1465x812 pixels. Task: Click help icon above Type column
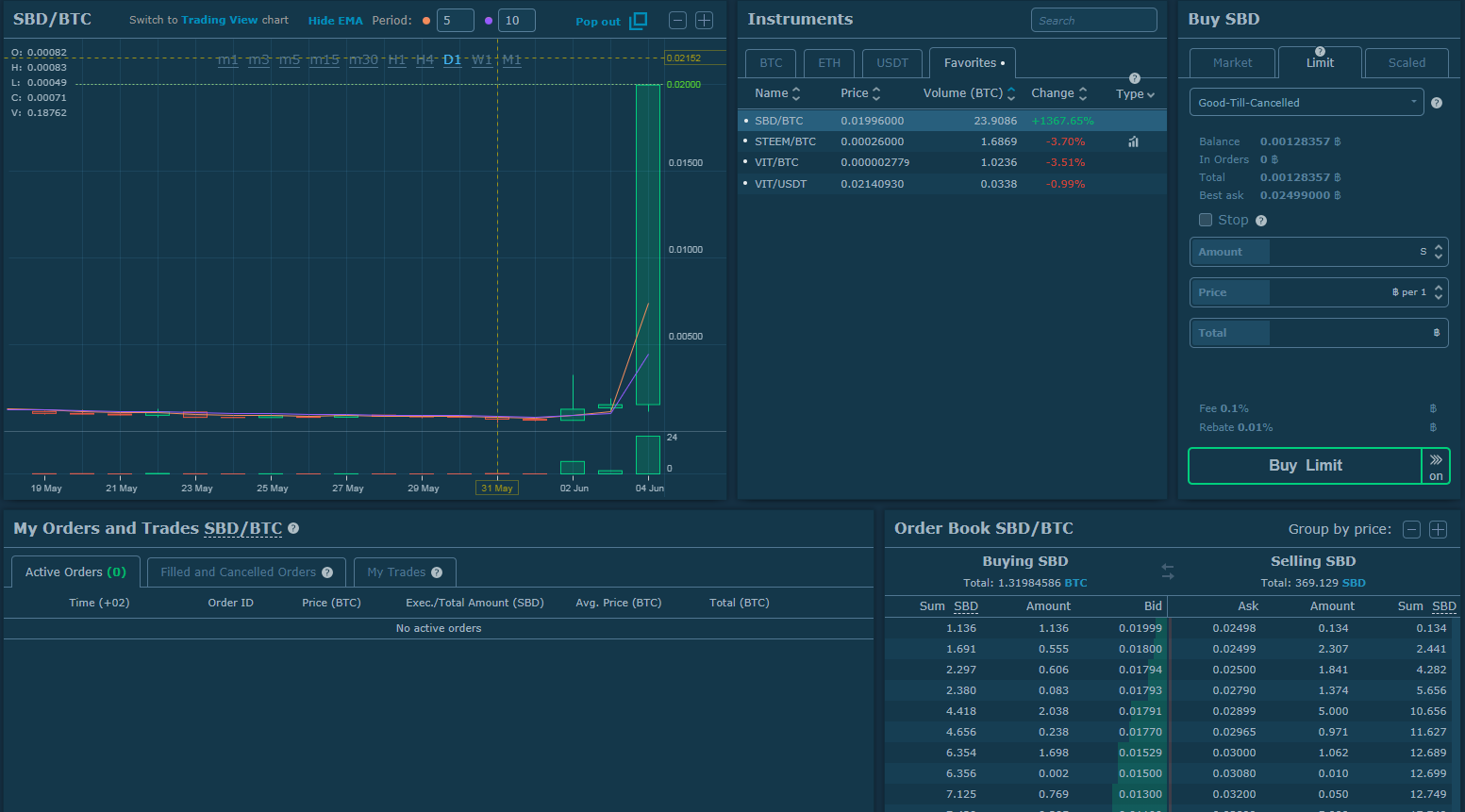[1135, 78]
